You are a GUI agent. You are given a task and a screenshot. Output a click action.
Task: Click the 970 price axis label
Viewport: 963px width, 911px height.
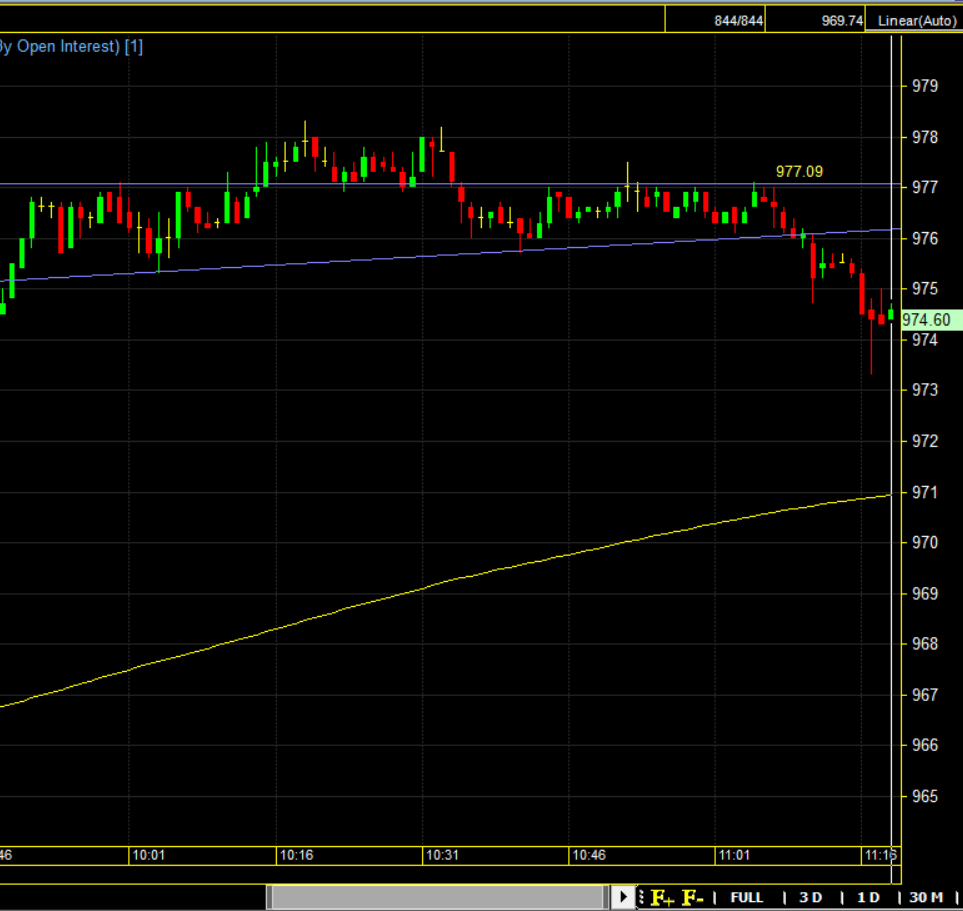click(x=925, y=542)
